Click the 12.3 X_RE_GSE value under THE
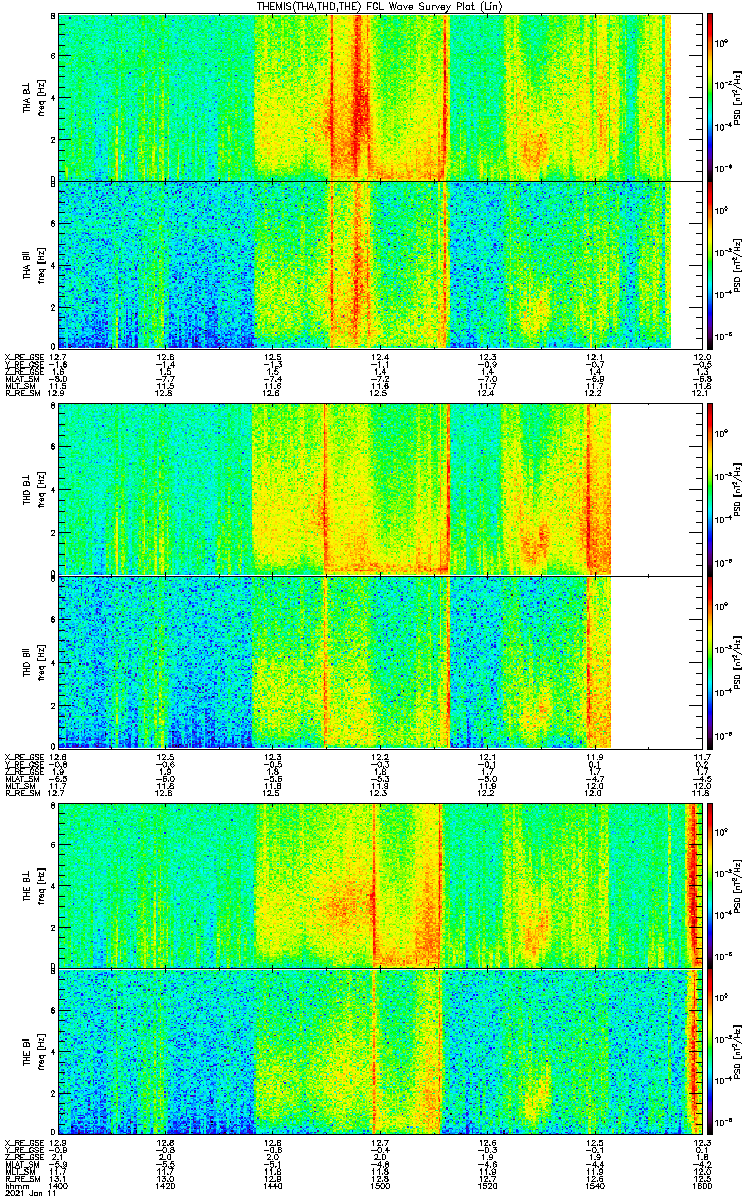Screen dimensions: 750x1200 pyautogui.click(x=702, y=1143)
